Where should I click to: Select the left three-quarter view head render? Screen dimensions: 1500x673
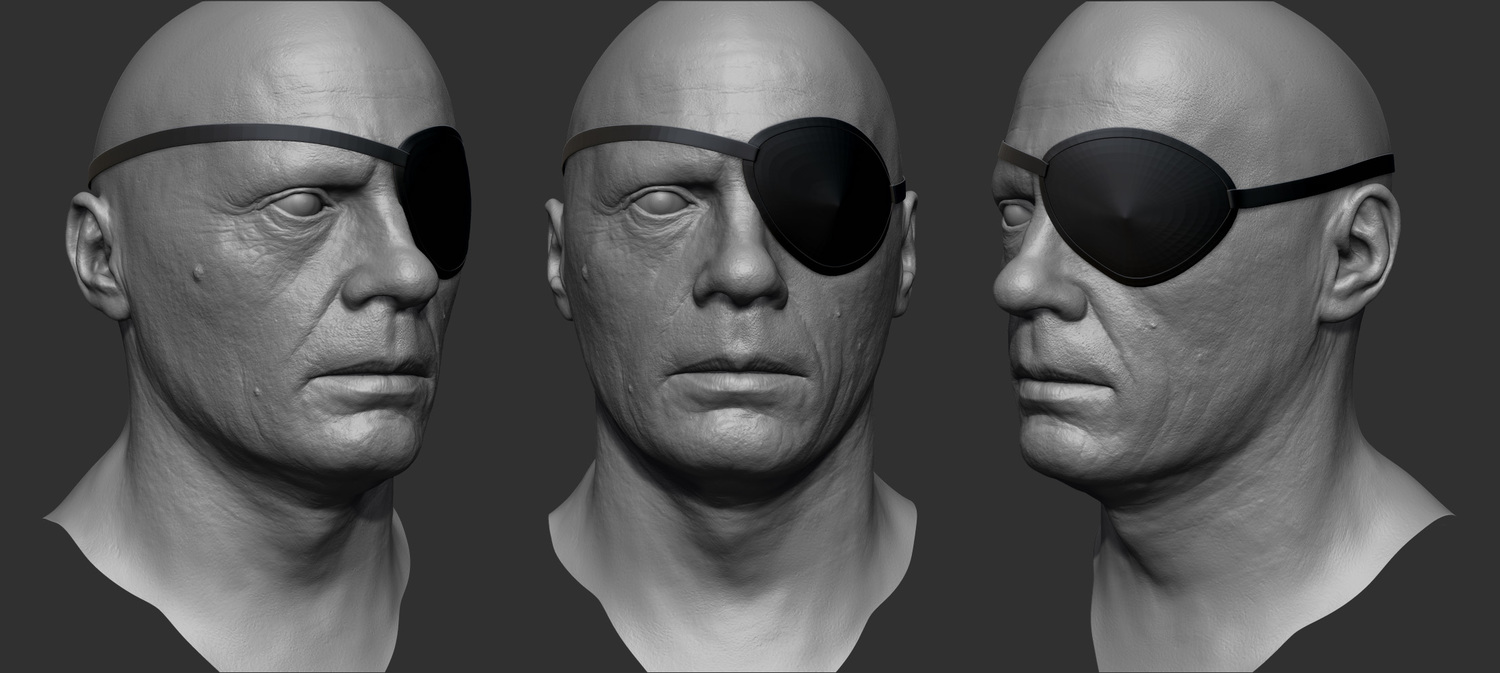pos(270,330)
